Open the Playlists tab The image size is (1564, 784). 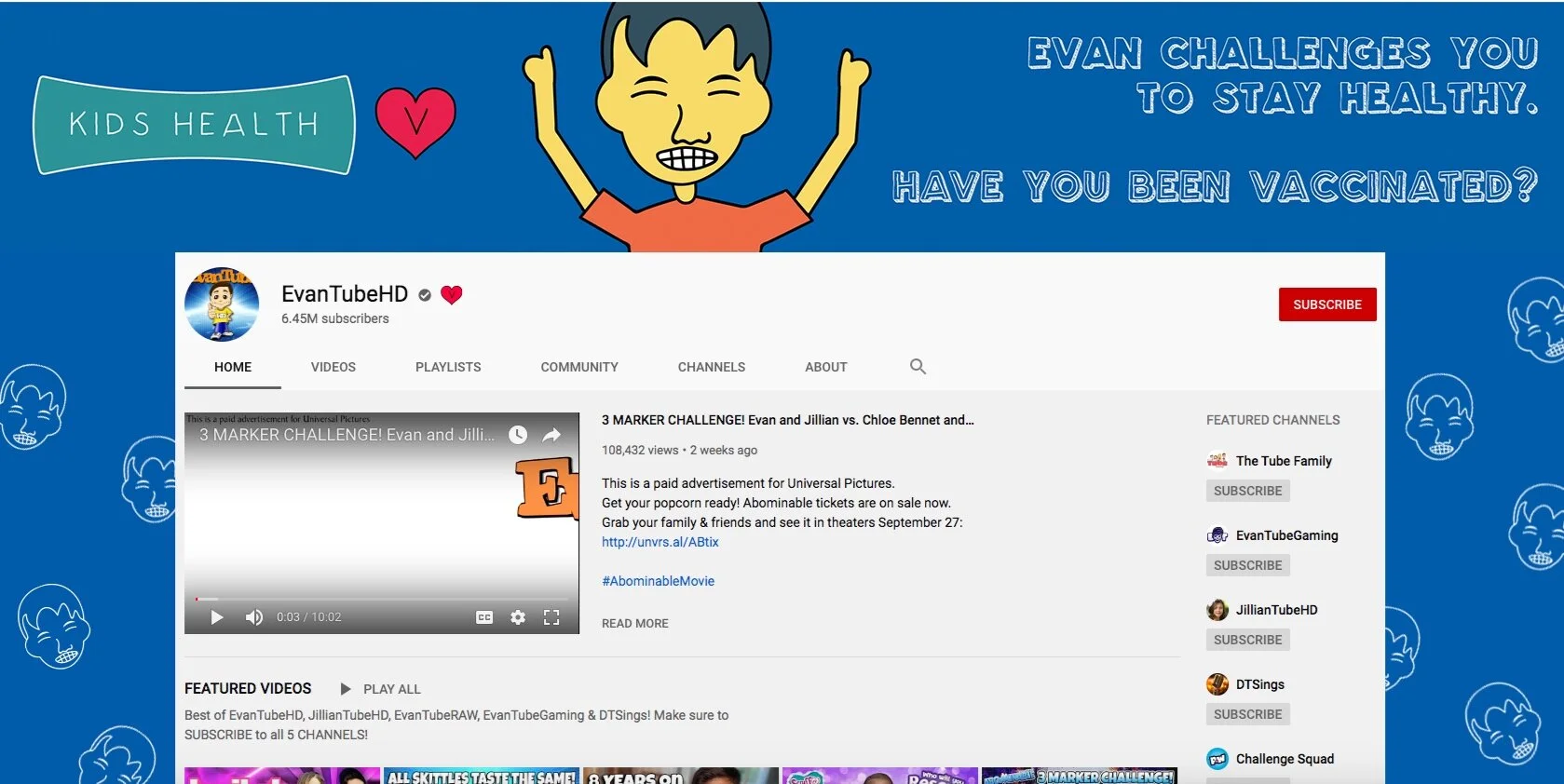click(x=448, y=367)
